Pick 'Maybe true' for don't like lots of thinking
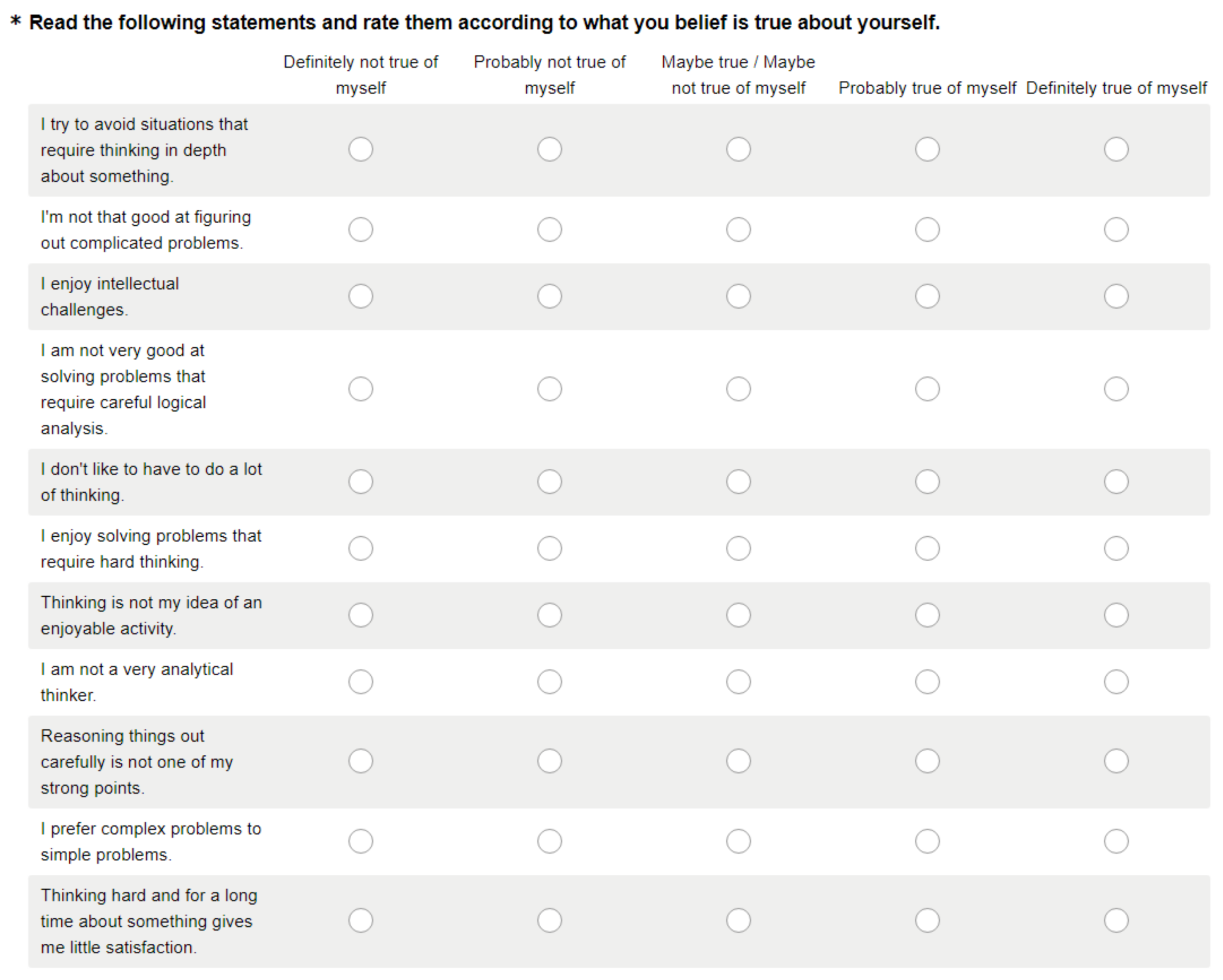This screenshot has height=980, width=1223. (x=738, y=481)
